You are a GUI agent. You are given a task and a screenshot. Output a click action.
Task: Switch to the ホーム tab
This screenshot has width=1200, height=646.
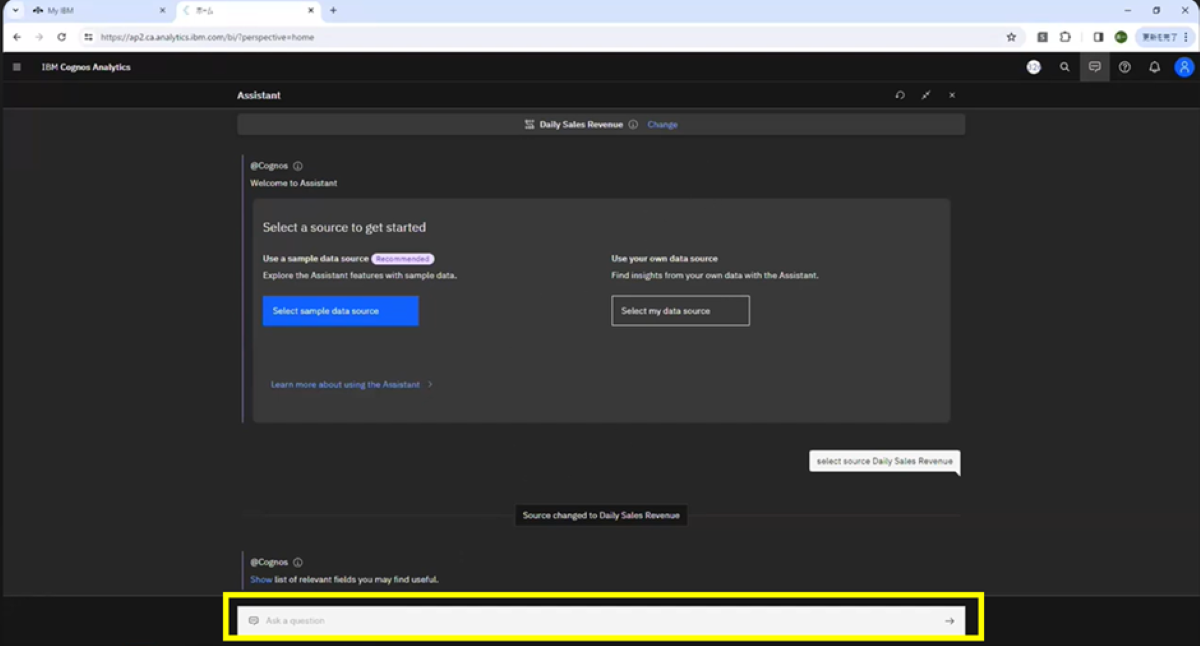click(248, 10)
